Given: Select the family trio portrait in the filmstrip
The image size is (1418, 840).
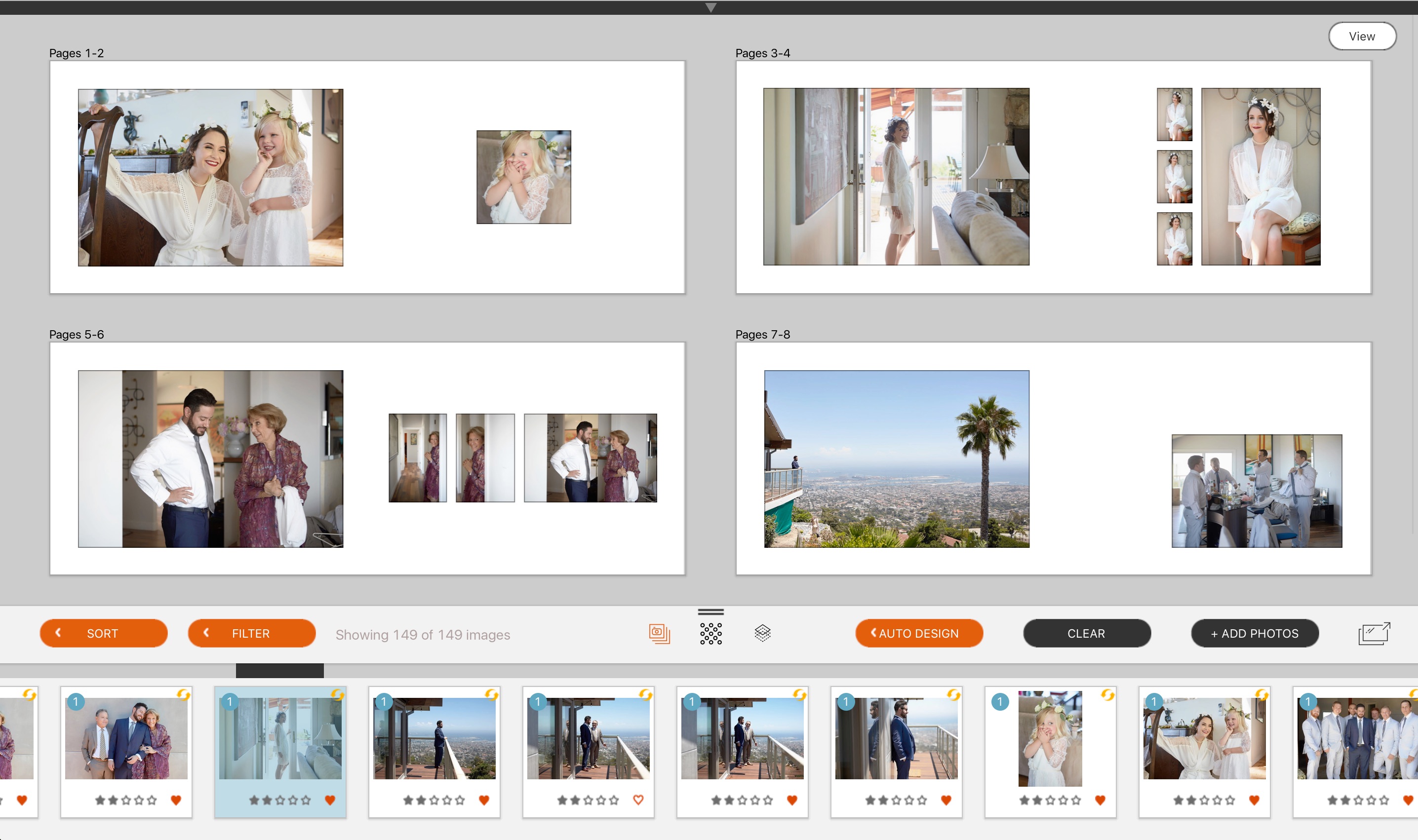Looking at the screenshot, I should 126,738.
